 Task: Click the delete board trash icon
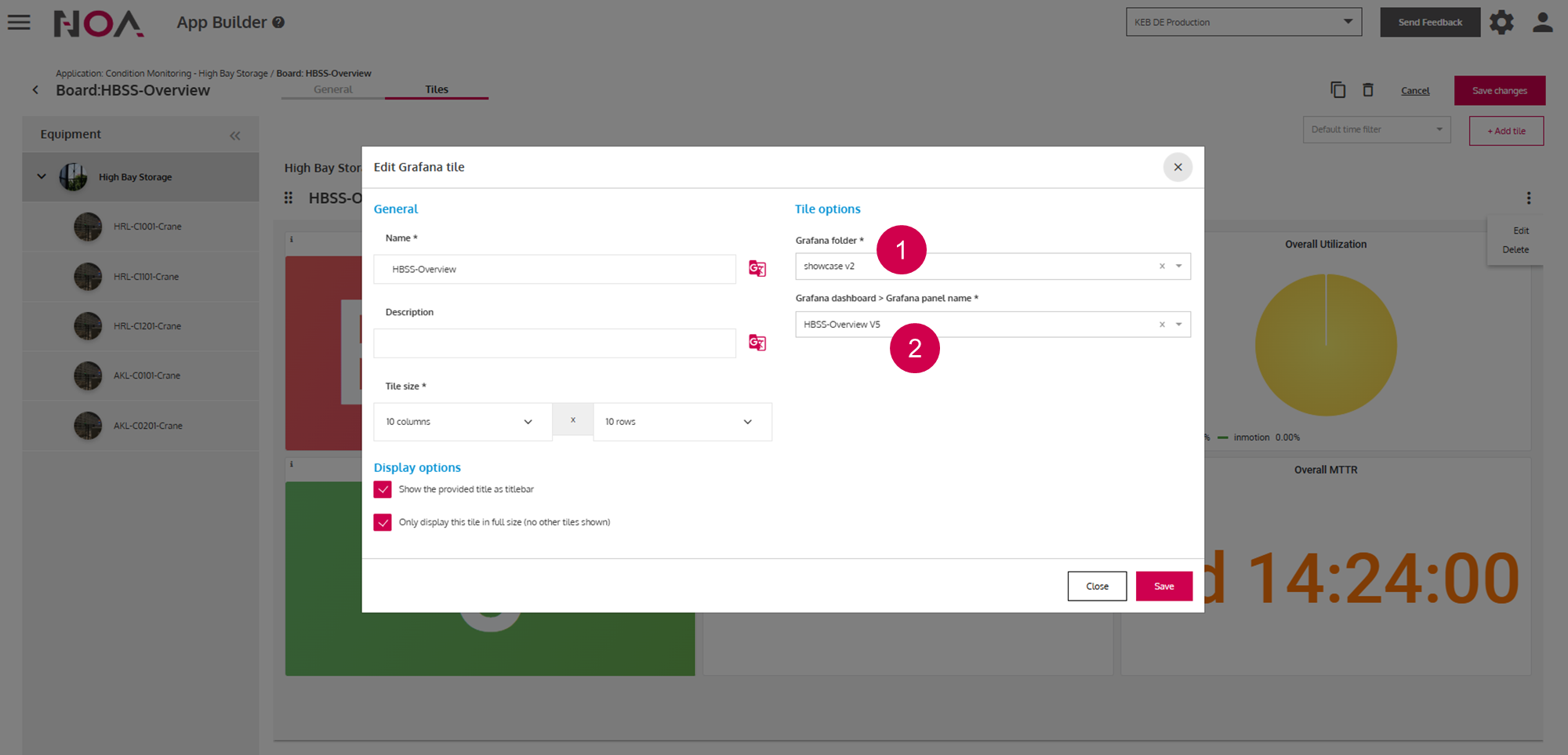(x=1367, y=90)
